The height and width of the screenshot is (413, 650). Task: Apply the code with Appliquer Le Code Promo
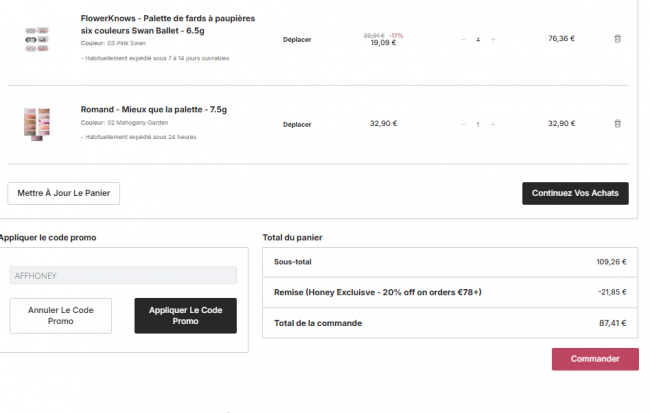(x=185, y=315)
